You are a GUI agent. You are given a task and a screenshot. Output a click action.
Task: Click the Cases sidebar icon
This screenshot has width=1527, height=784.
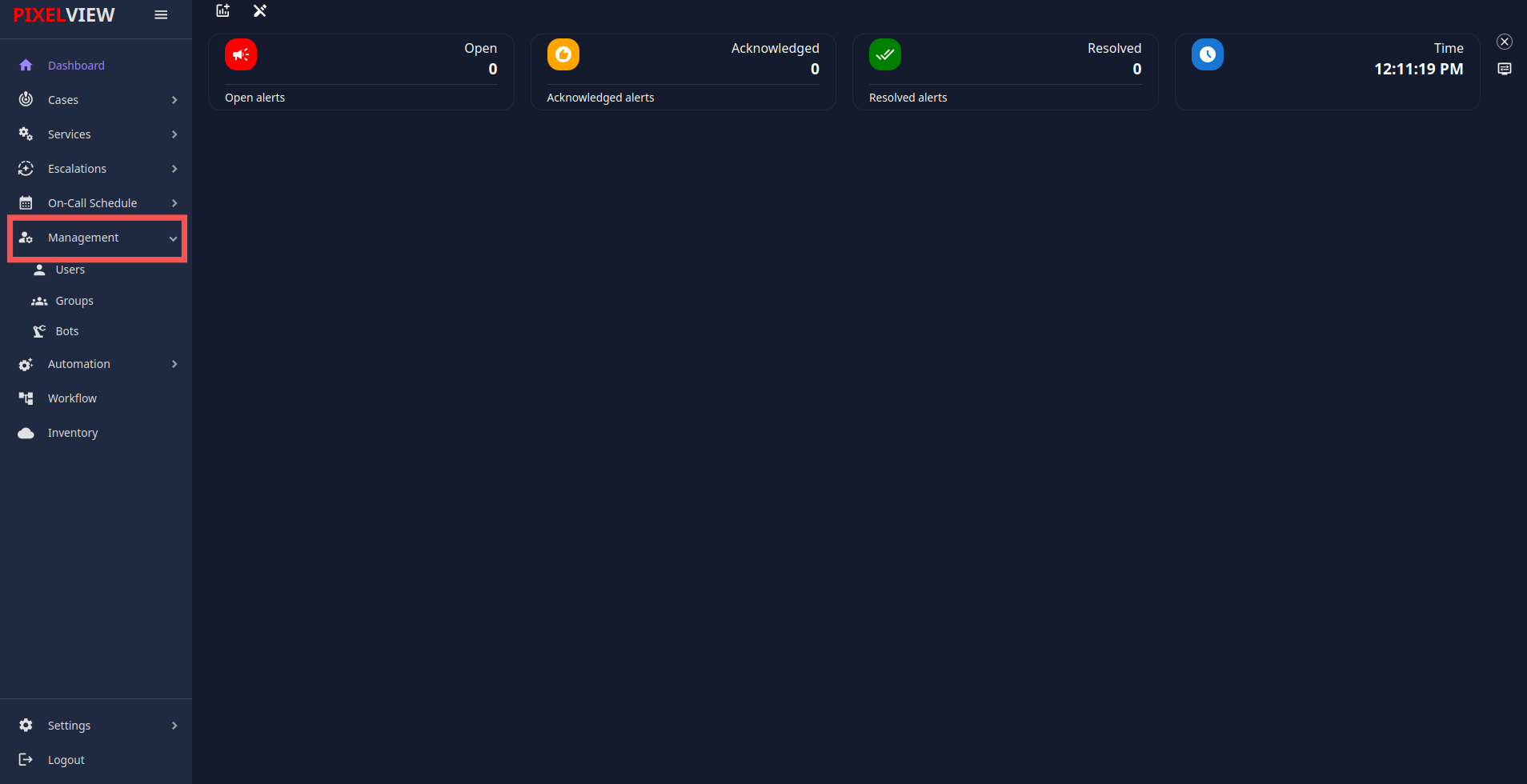click(26, 99)
